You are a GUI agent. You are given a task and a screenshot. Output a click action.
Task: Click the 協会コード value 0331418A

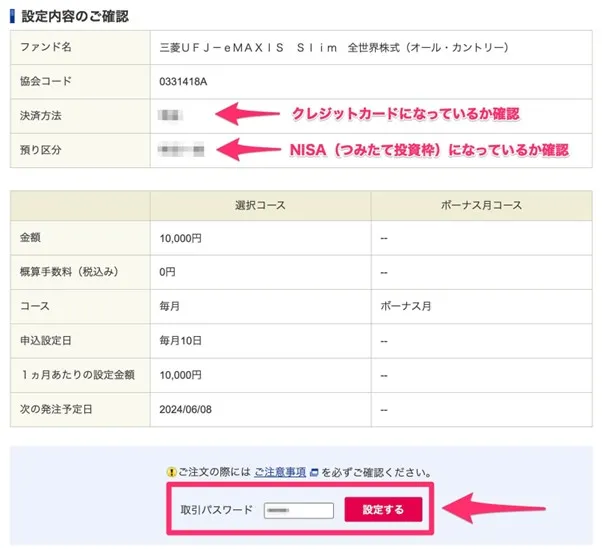[183, 81]
